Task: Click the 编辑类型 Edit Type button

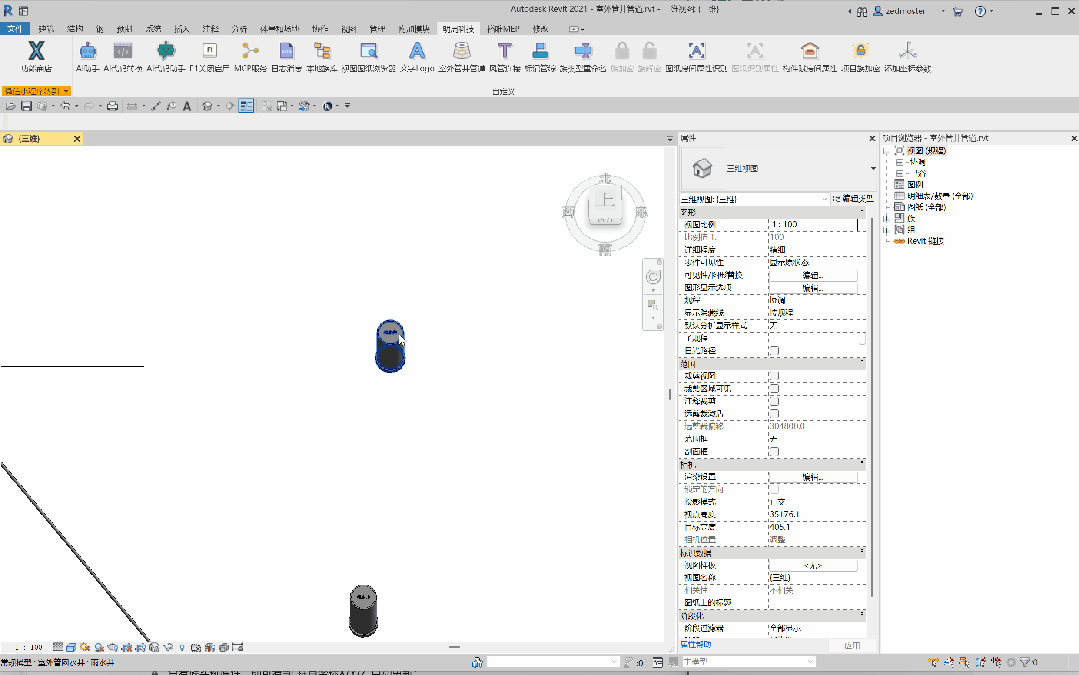Action: point(853,199)
